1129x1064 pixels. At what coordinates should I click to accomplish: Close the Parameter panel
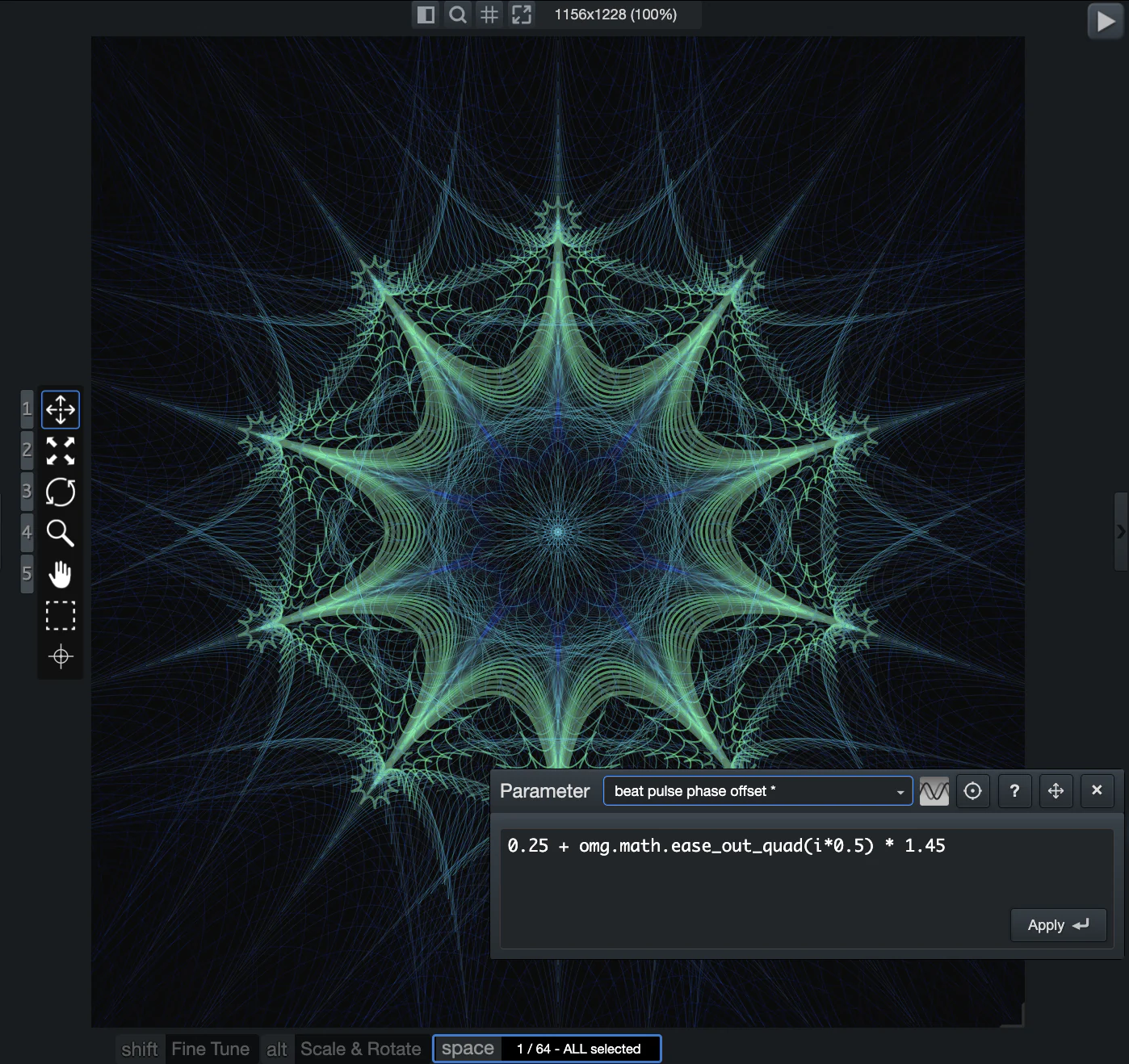pyautogui.click(x=1097, y=791)
